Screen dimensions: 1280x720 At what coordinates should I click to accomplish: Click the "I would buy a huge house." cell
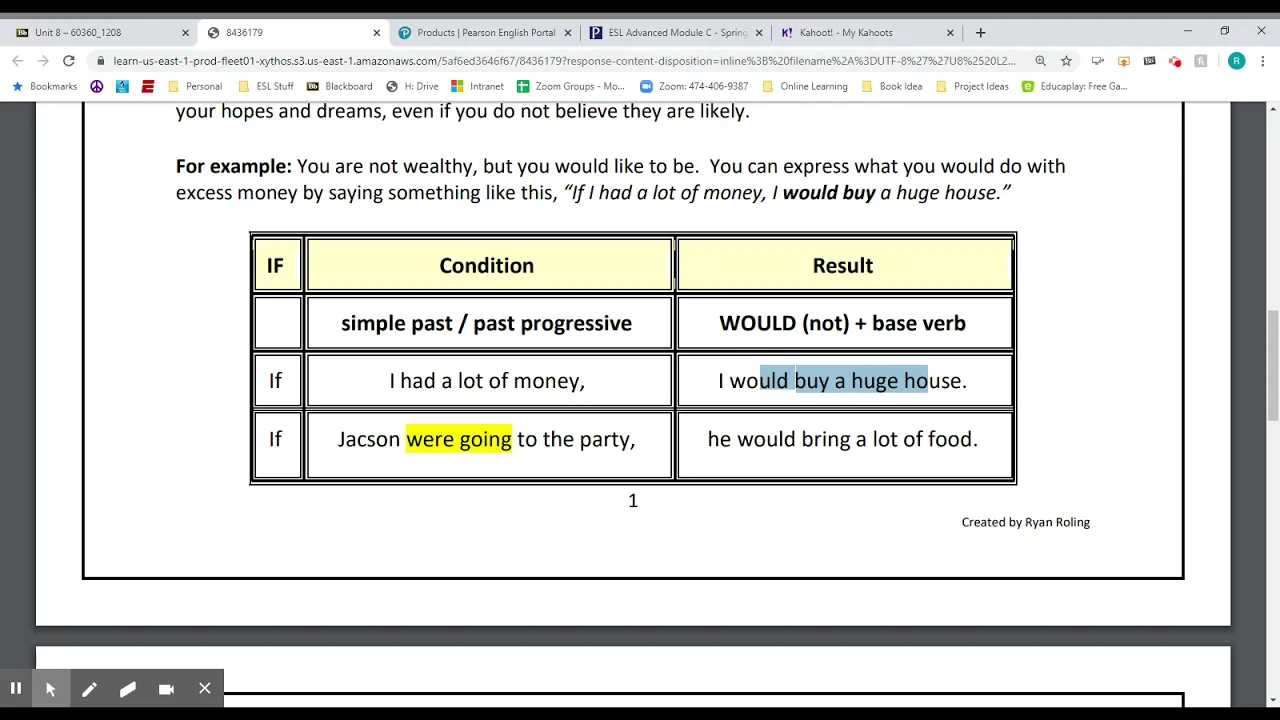point(845,381)
